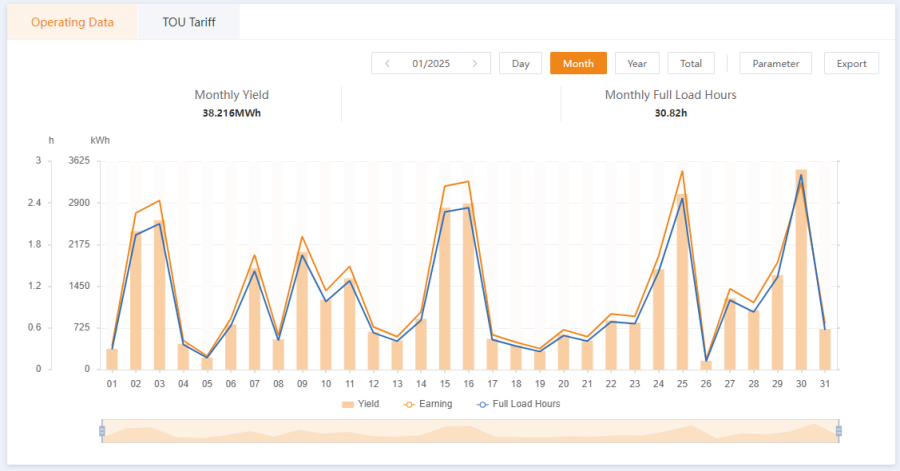
Task: Export the chart data
Action: pyautogui.click(x=851, y=63)
